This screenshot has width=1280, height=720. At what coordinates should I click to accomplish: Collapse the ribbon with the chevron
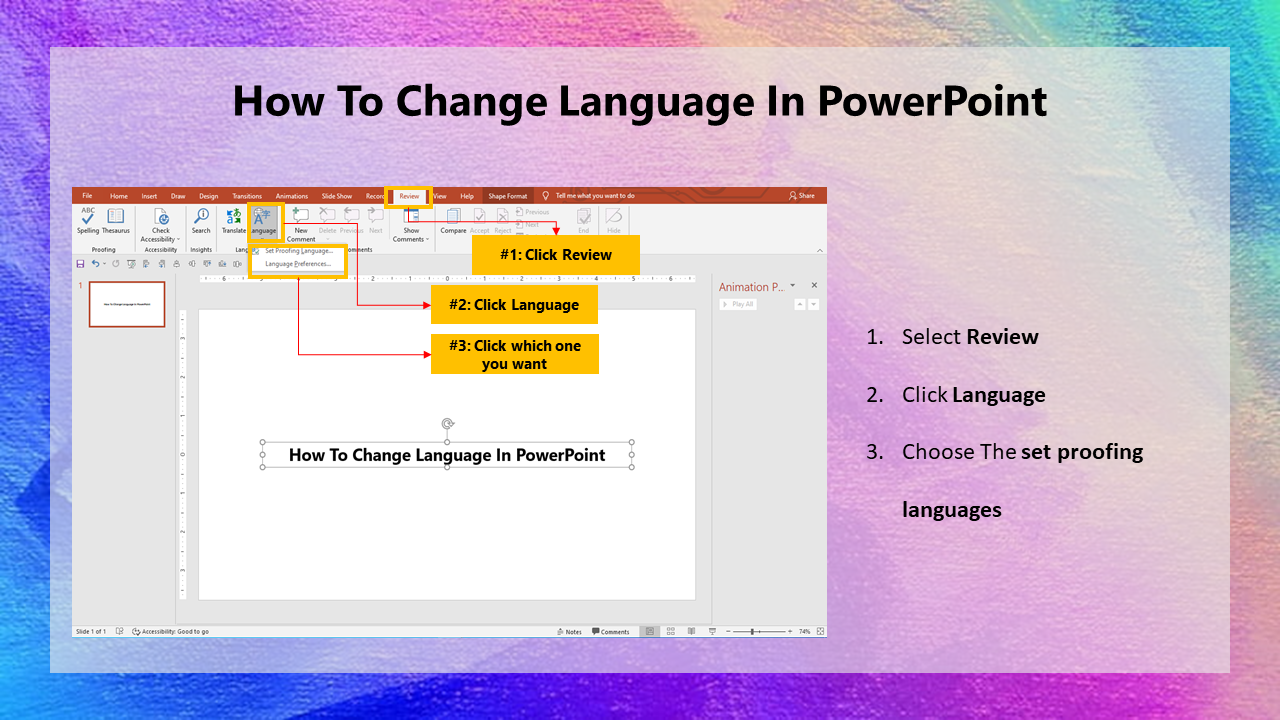pyautogui.click(x=820, y=251)
